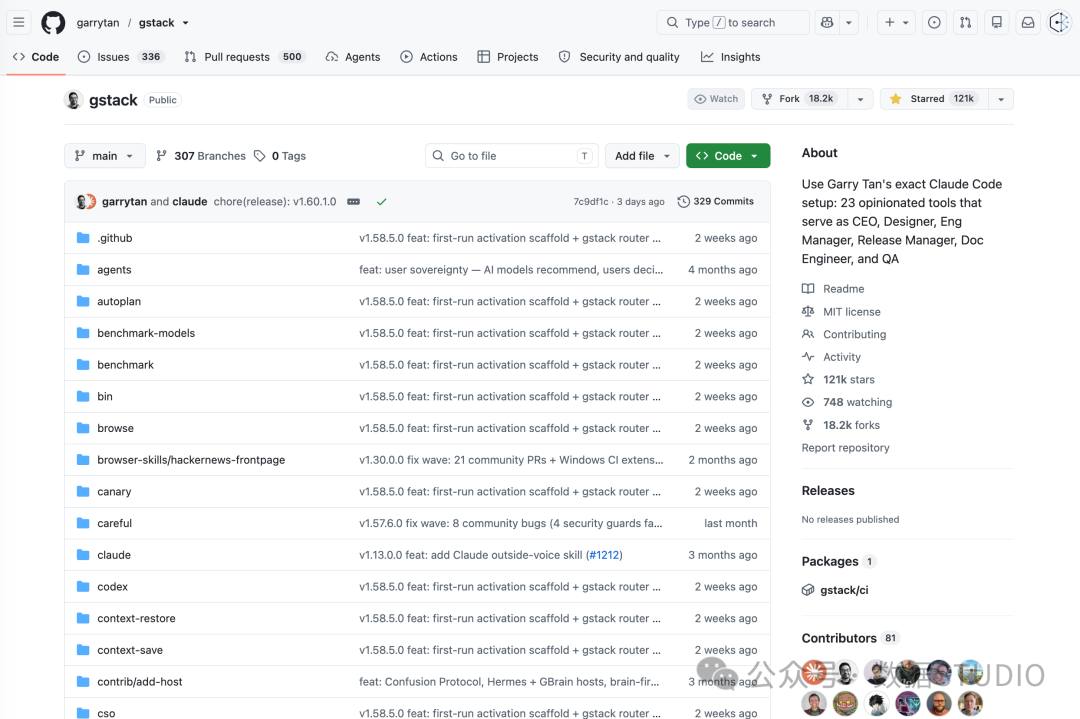
Task: Open the browser-skills/hackernews-frontpage folder
Action: coord(191,460)
